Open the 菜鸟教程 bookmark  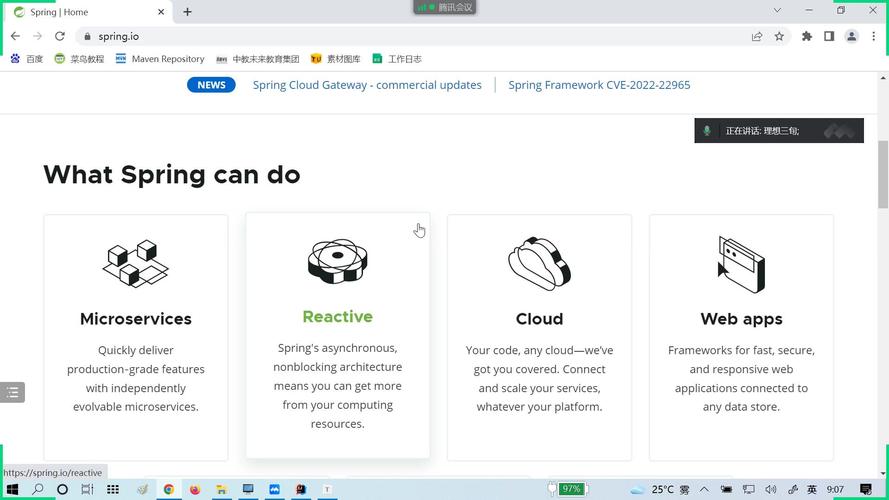tap(79, 59)
